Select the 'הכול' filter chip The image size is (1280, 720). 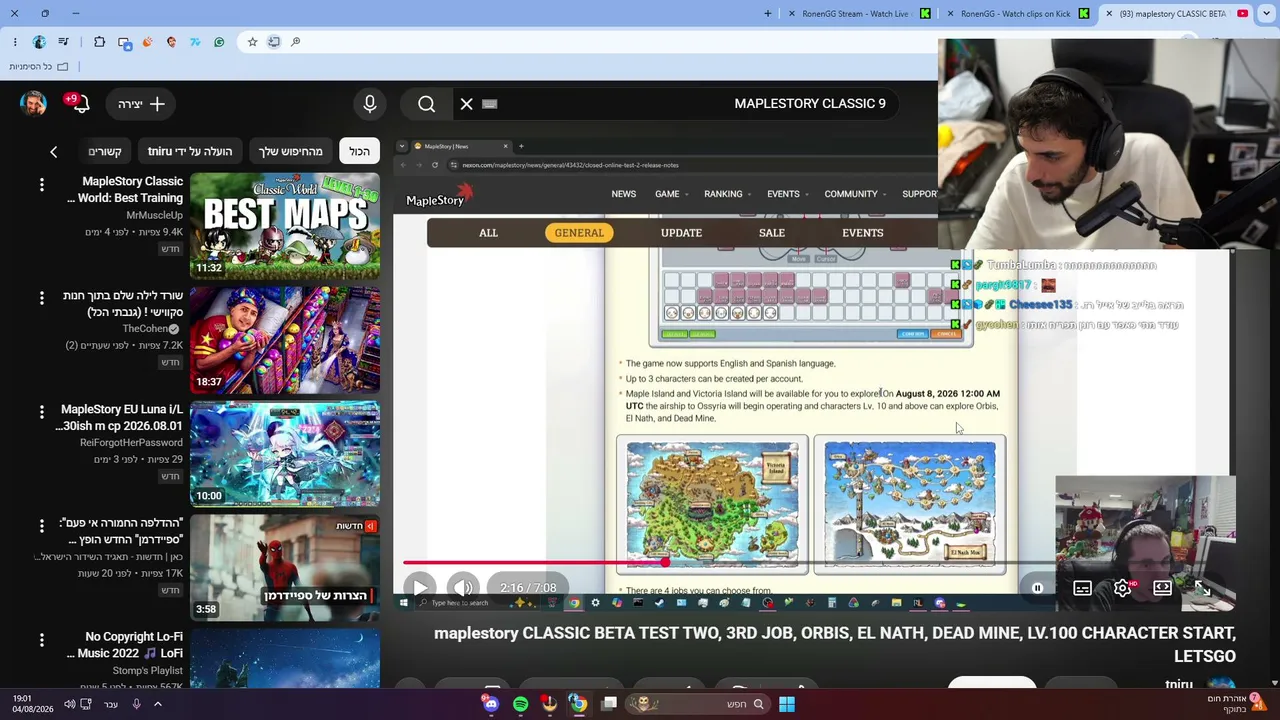tap(360, 151)
